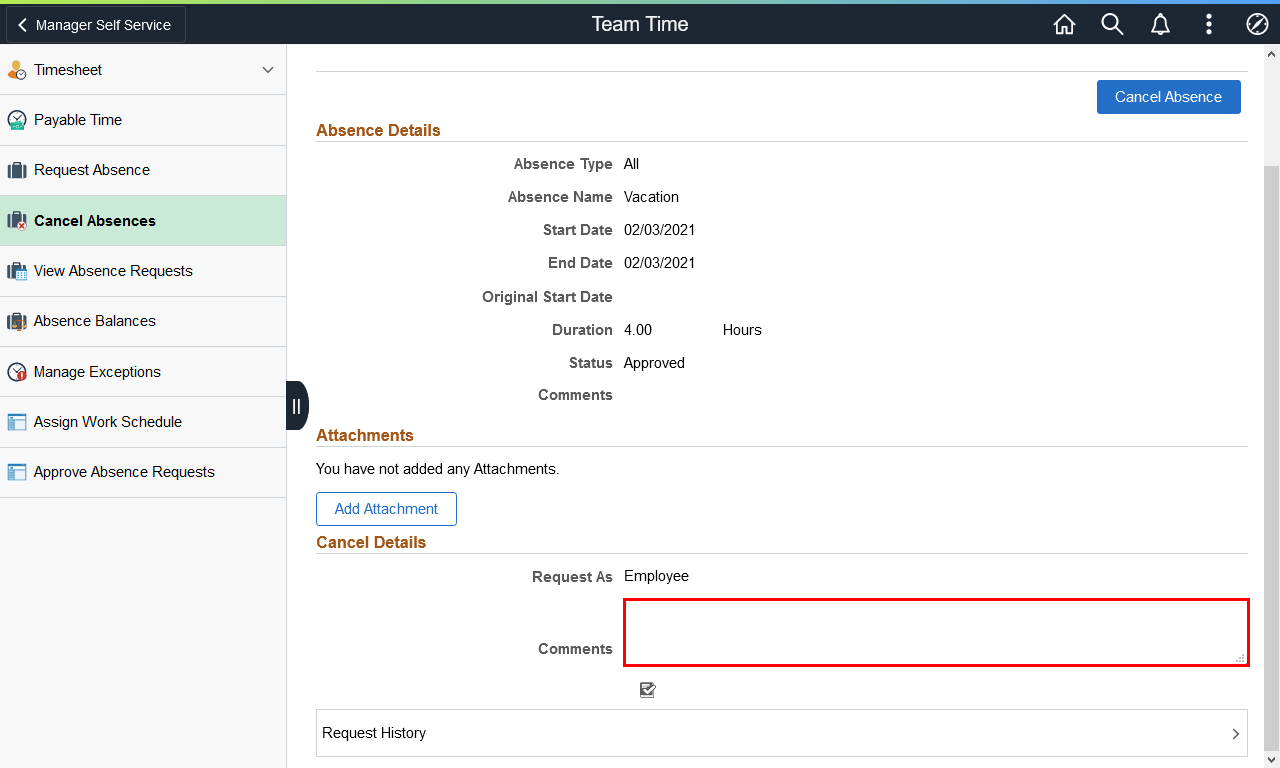
Task: Expand the Timesheet chevron
Action: tap(267, 70)
